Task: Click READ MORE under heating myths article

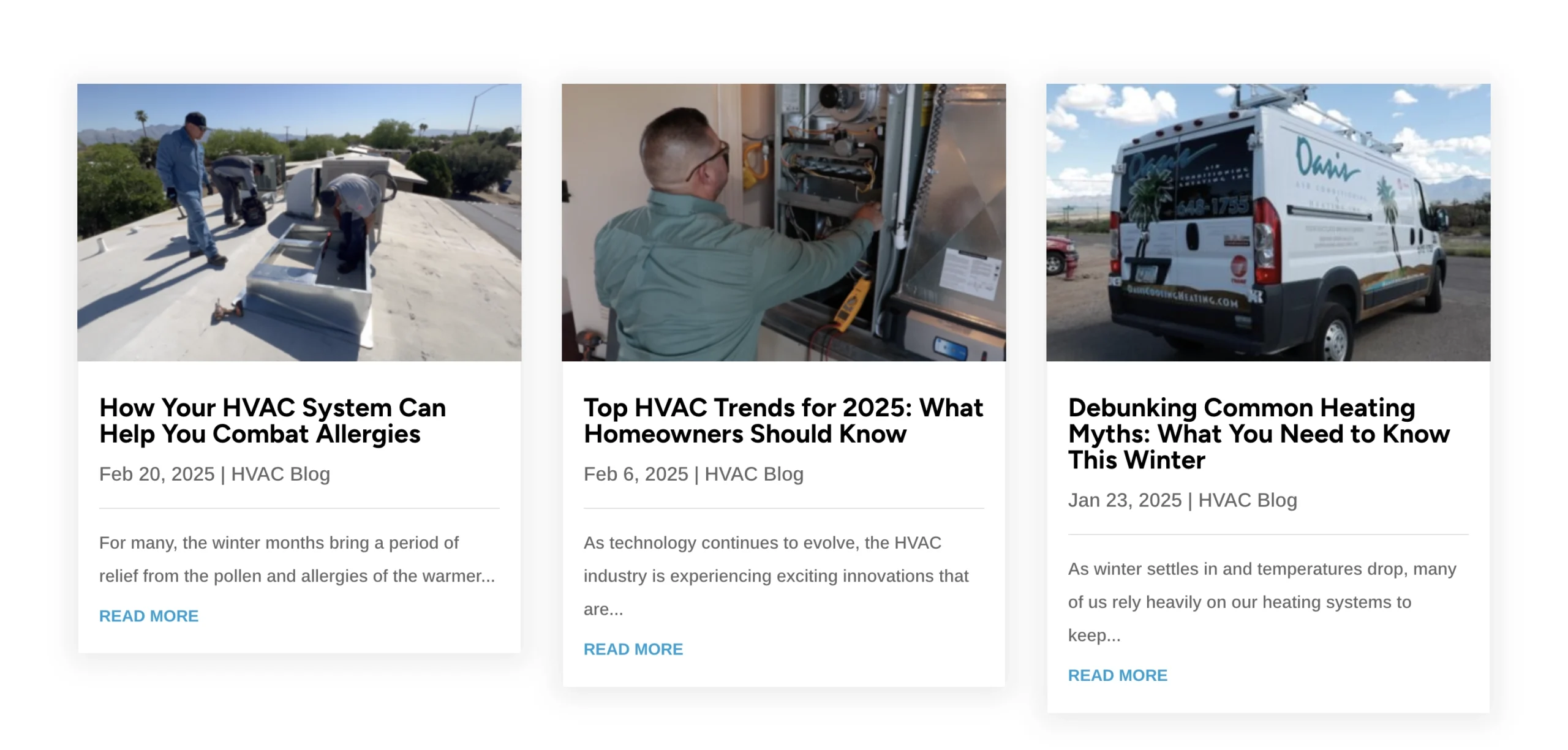Action: [1118, 675]
